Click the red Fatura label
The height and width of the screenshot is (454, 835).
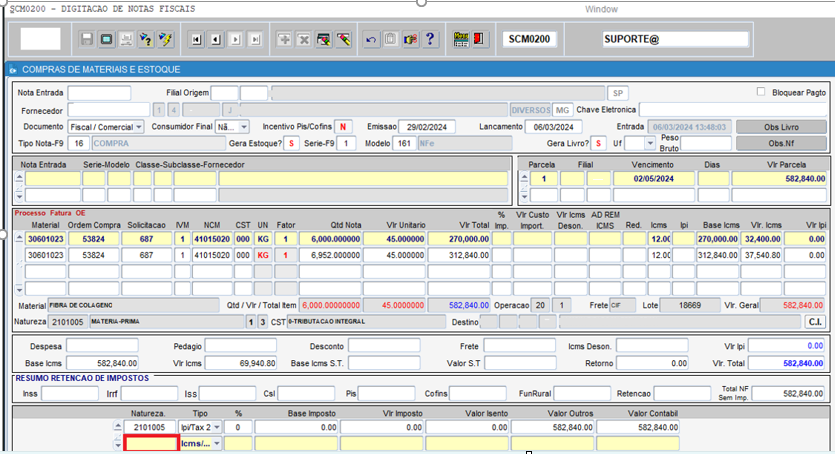click(61, 213)
